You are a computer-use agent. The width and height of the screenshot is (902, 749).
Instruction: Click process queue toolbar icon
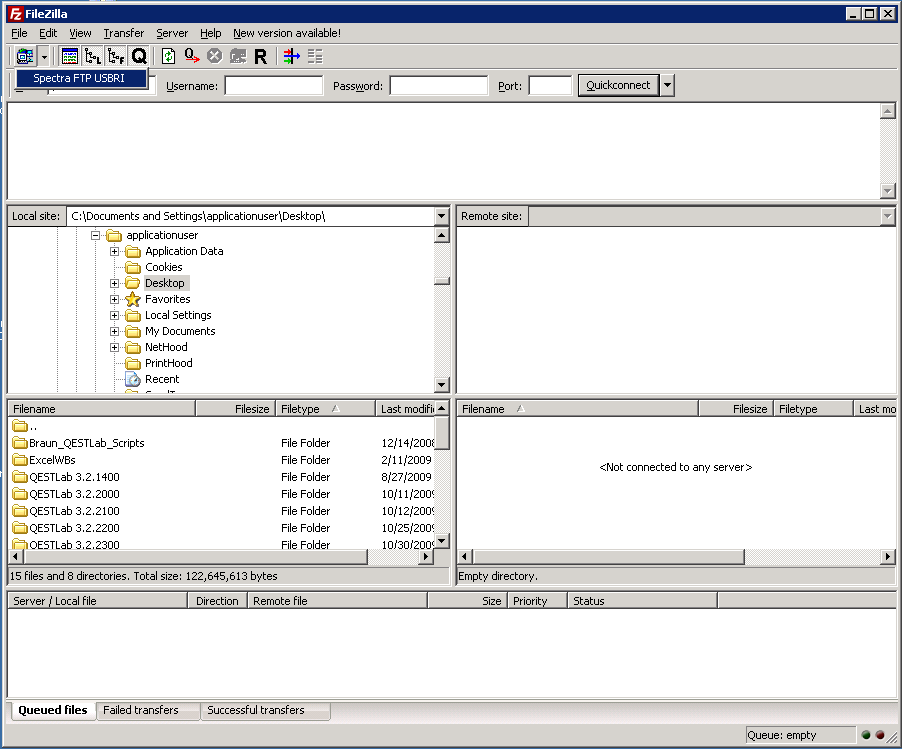191,57
